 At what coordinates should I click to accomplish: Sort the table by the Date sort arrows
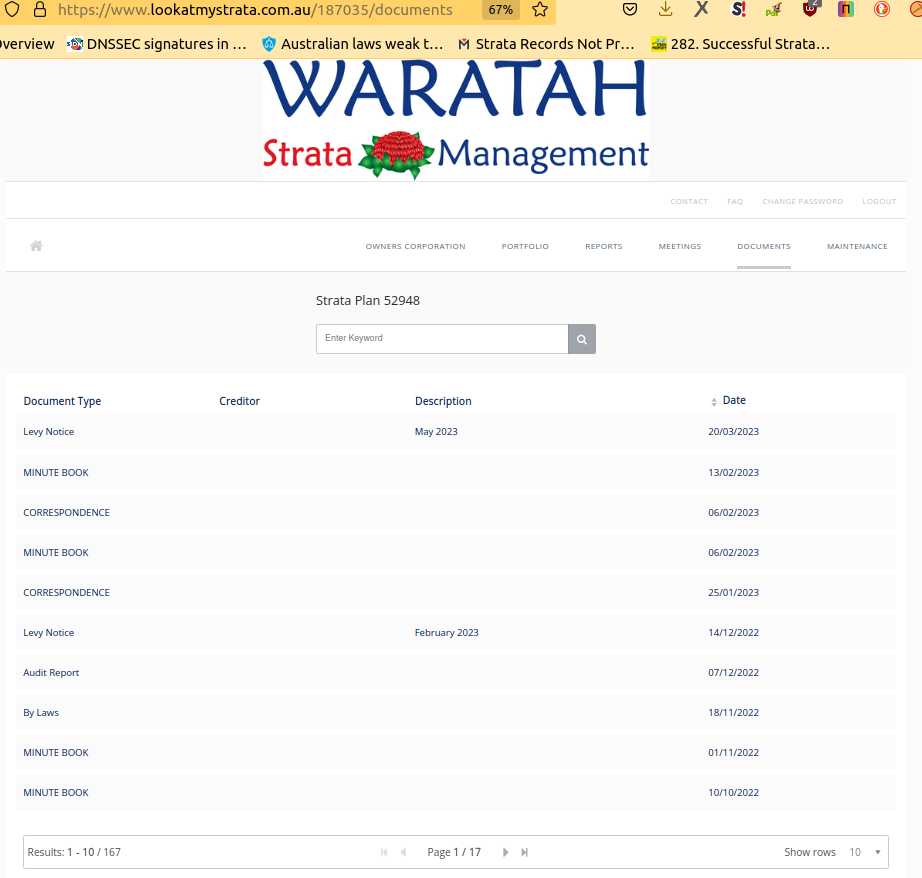(x=714, y=402)
